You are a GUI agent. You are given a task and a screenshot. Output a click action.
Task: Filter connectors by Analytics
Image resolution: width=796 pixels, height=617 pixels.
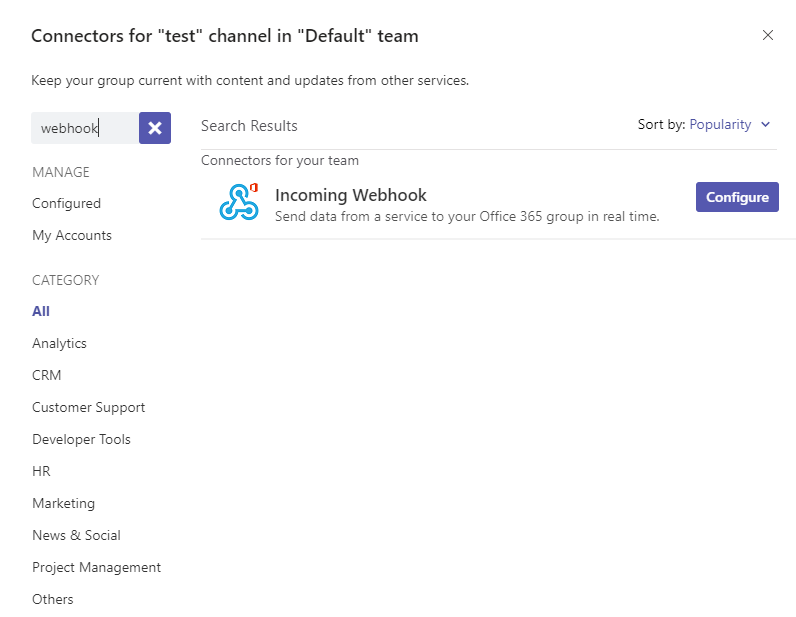point(59,343)
